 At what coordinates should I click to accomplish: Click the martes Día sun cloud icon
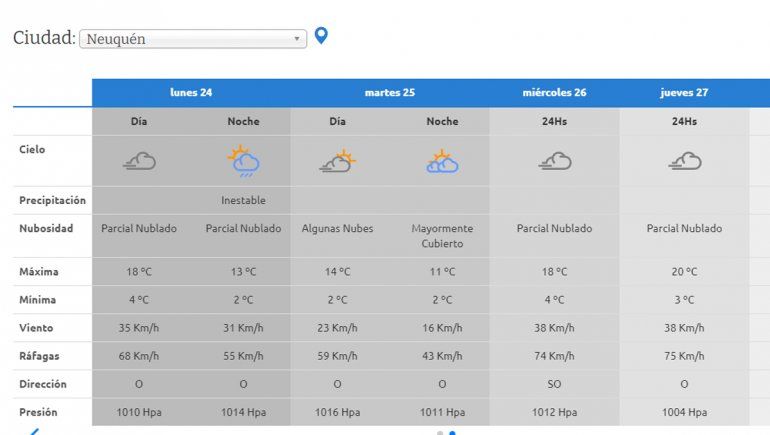pyautogui.click(x=338, y=161)
